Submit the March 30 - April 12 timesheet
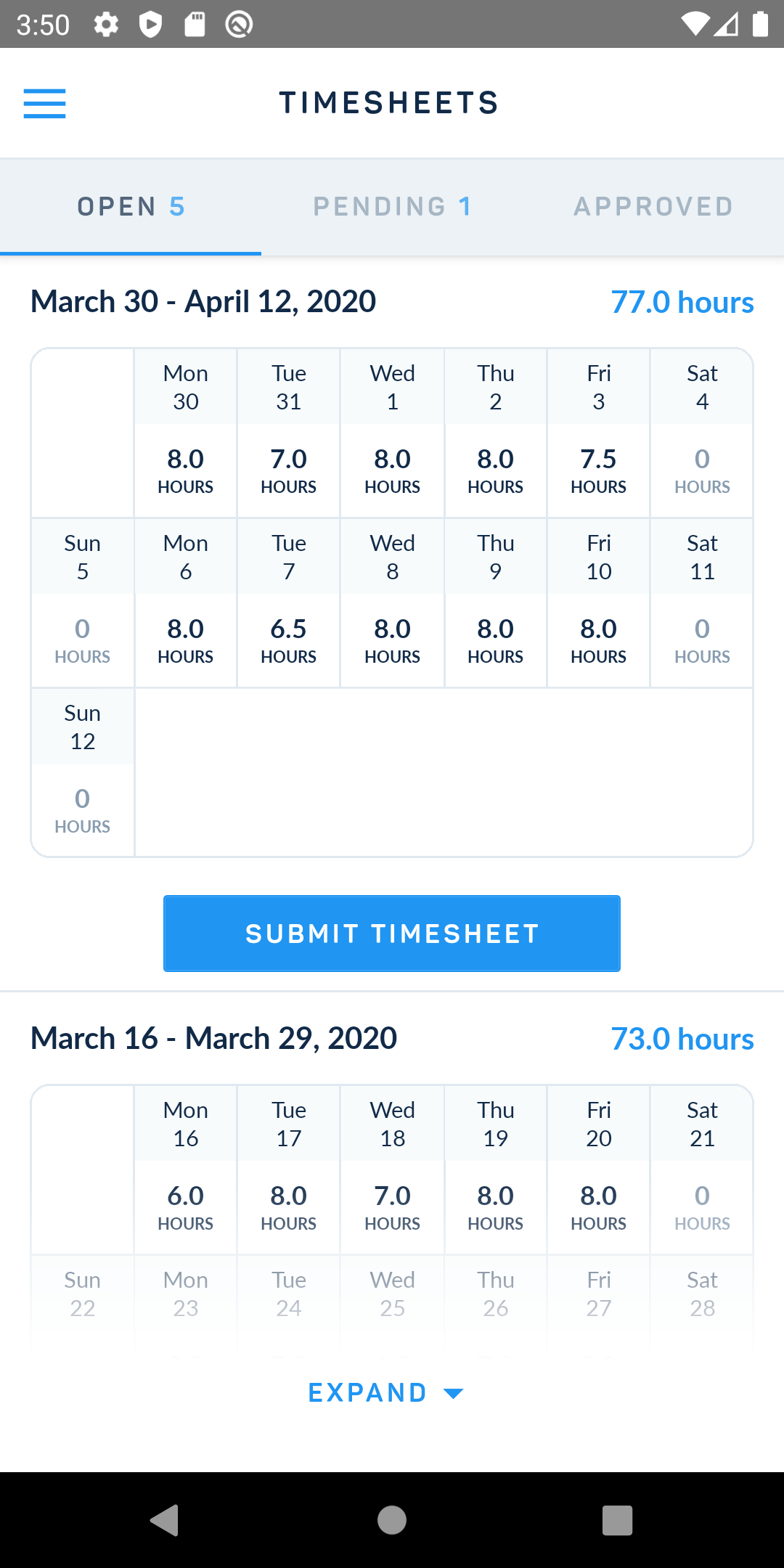The height and width of the screenshot is (1568, 784). click(x=392, y=934)
